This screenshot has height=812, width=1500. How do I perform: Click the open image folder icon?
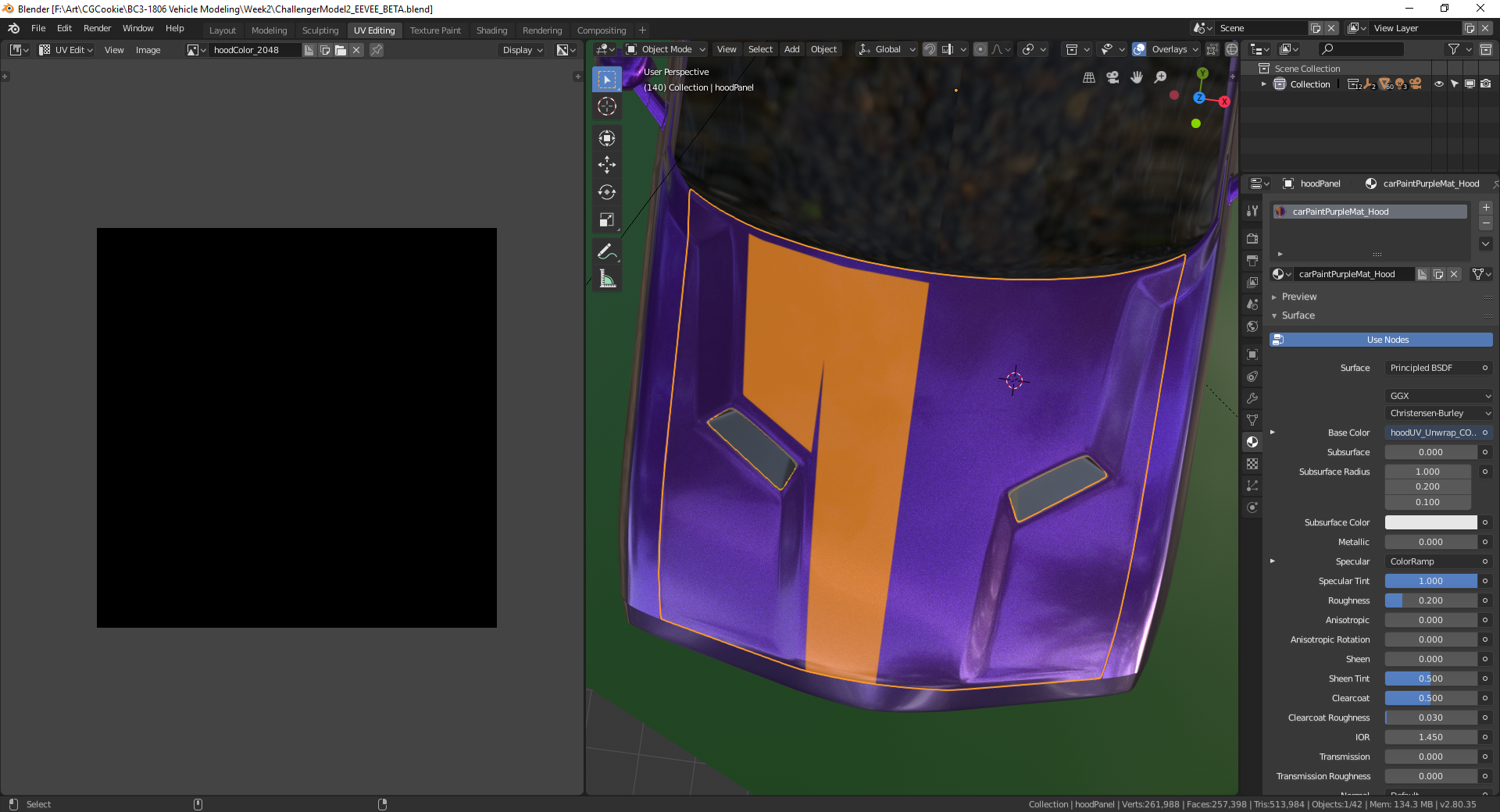pyautogui.click(x=341, y=50)
